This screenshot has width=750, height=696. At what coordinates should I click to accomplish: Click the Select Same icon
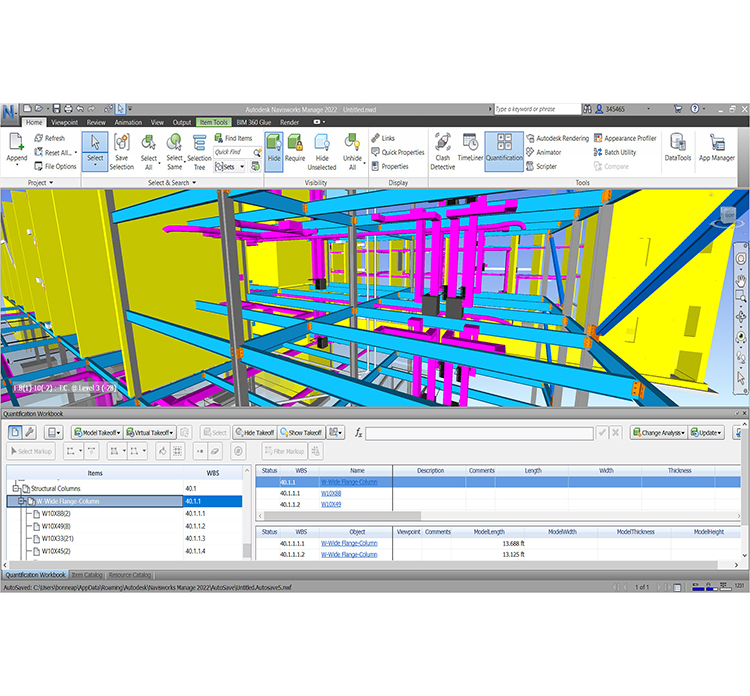174,143
